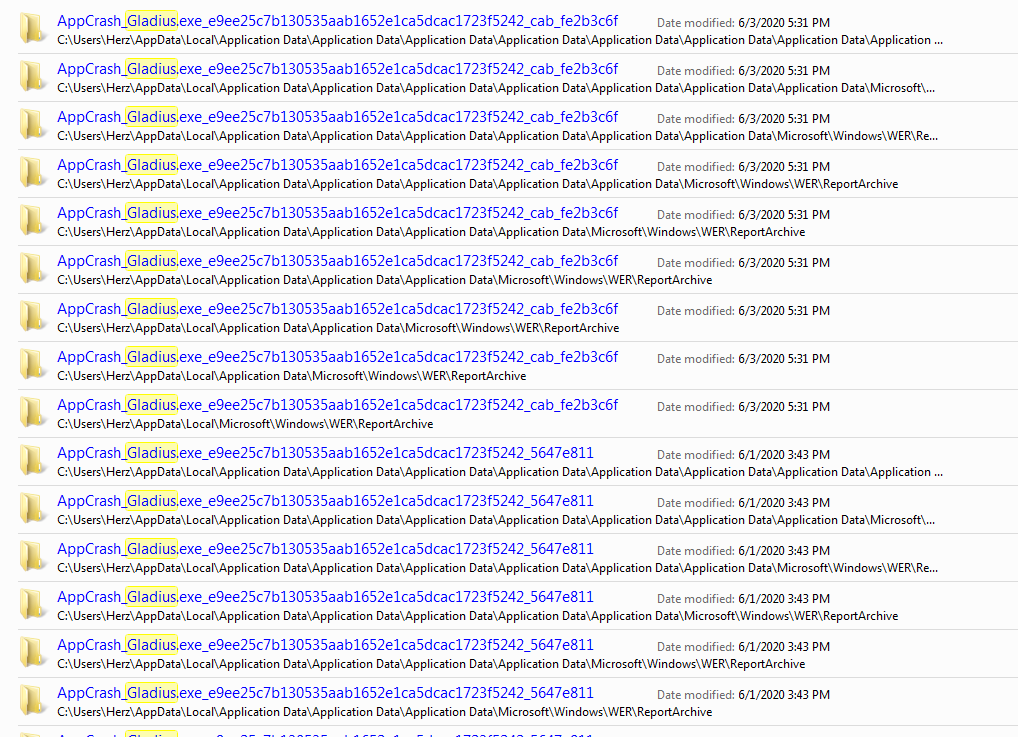Click folder icon of 5647e811 result ending 'Application ...'

click(x=32, y=461)
